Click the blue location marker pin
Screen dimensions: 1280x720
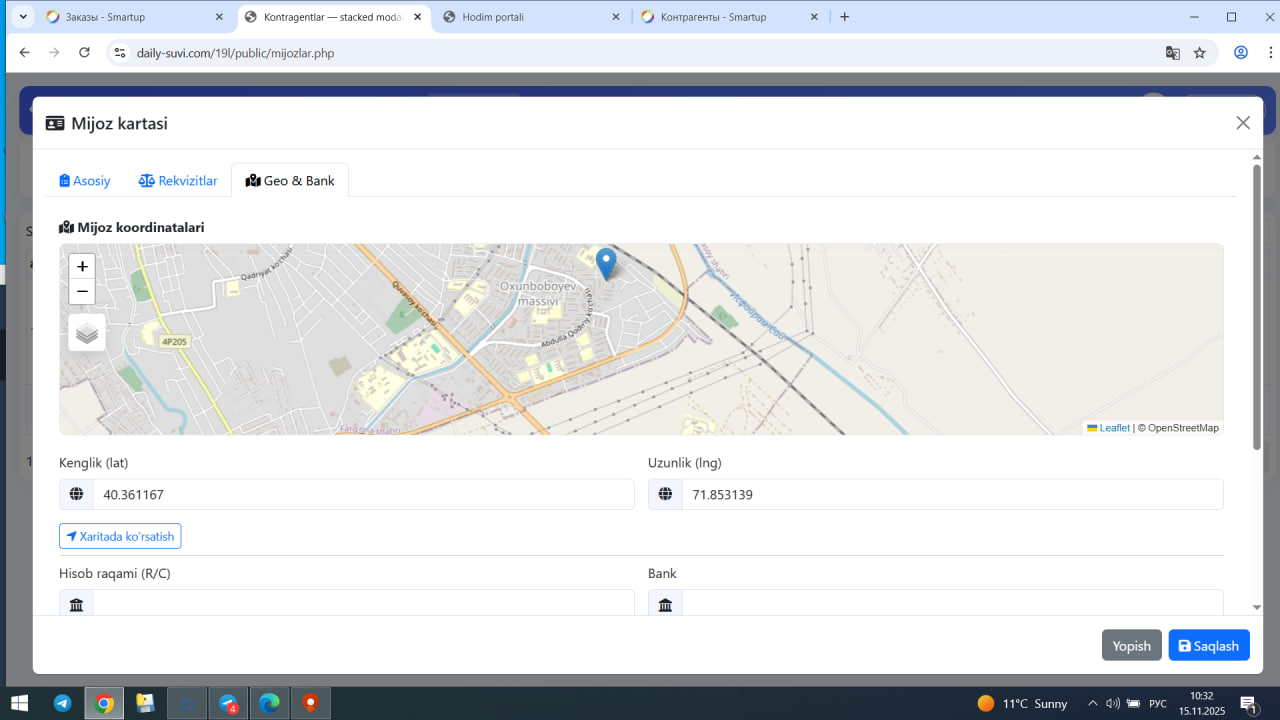coord(606,263)
